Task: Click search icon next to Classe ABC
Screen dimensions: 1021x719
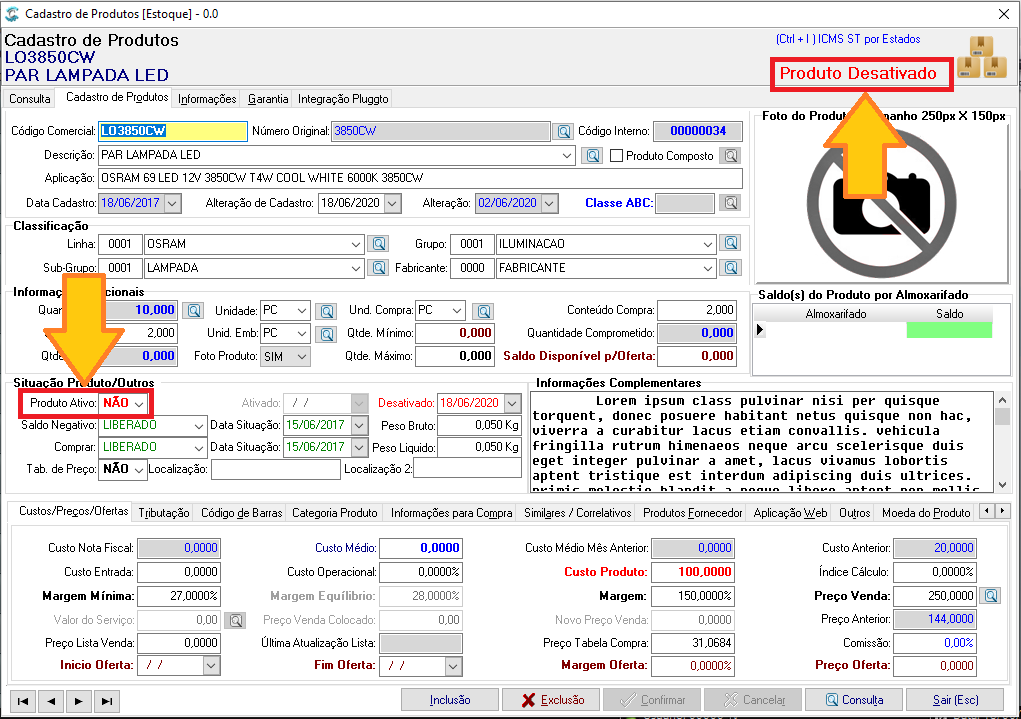Action: [x=731, y=203]
